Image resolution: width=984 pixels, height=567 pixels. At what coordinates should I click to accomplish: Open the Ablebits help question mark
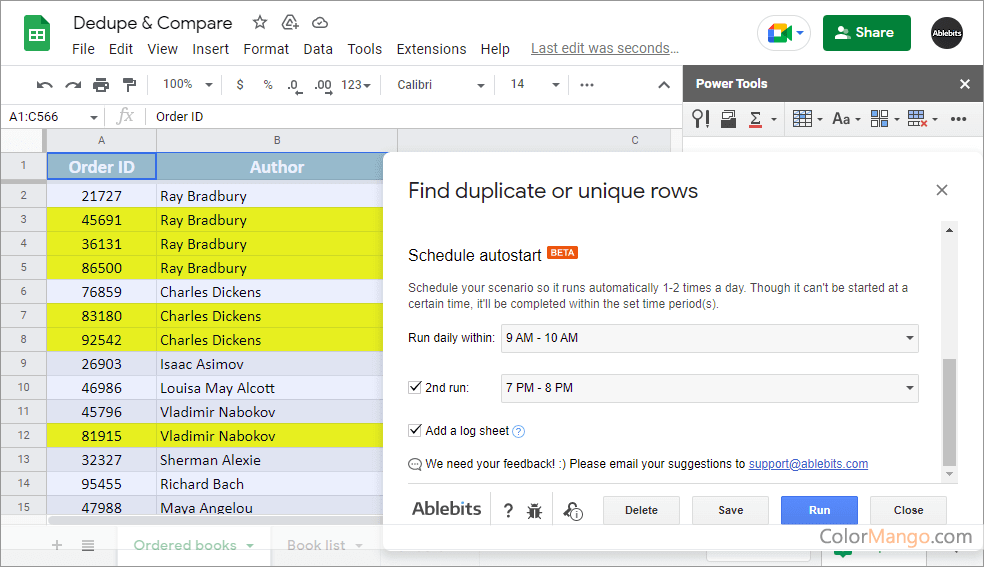[x=508, y=511]
